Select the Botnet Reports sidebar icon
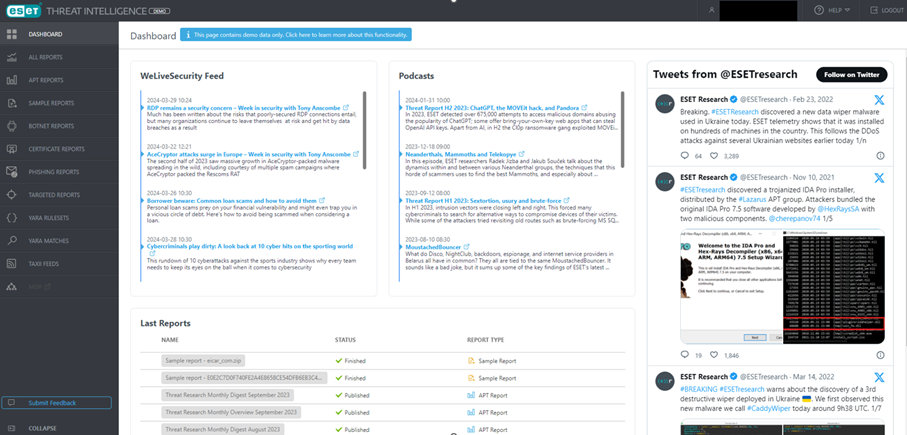The image size is (907, 435). tap(12, 126)
